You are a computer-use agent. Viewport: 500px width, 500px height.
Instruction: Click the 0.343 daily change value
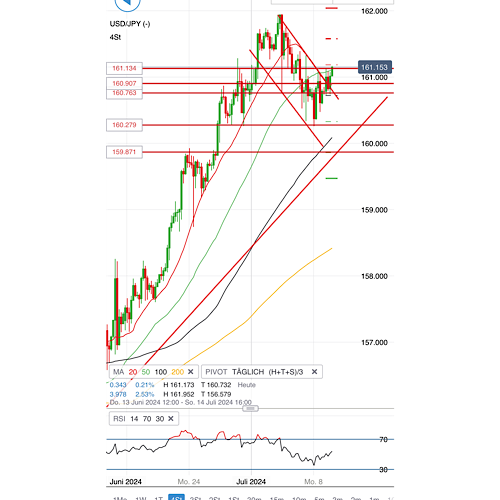click(118, 385)
